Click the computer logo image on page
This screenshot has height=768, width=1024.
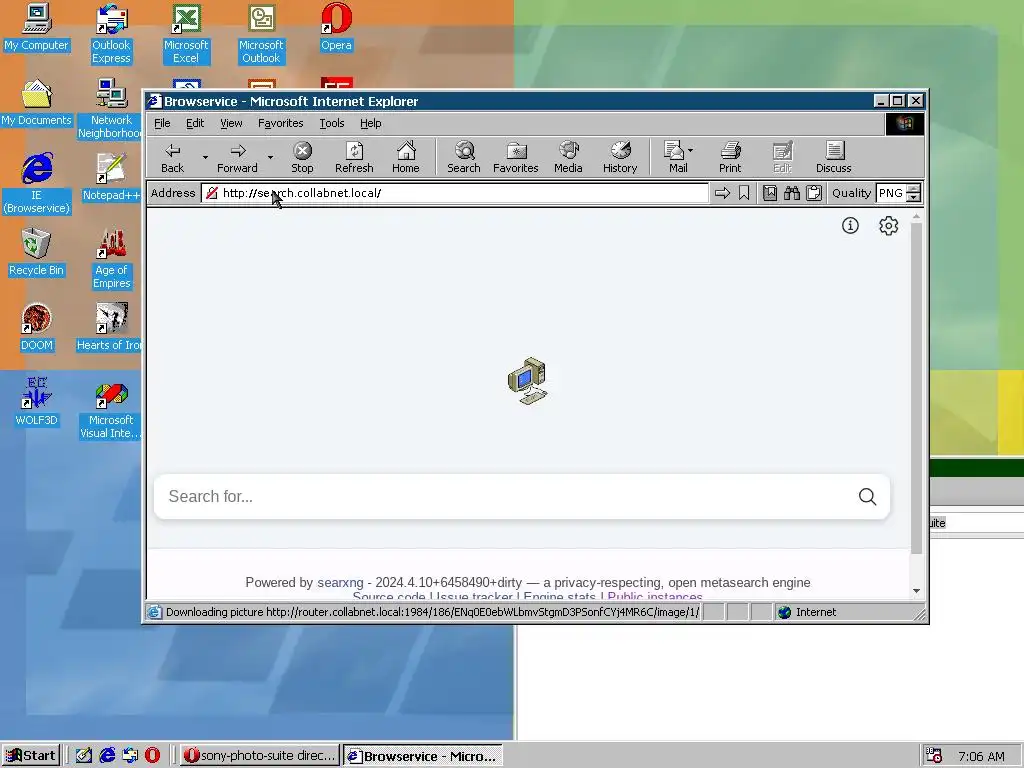point(528,381)
